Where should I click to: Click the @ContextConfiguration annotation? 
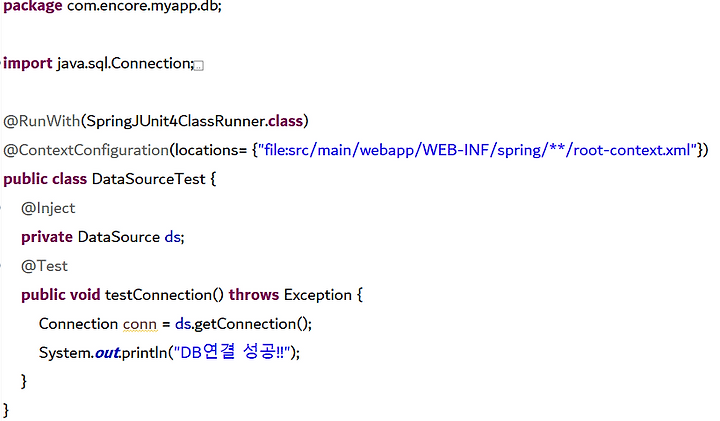point(86,150)
